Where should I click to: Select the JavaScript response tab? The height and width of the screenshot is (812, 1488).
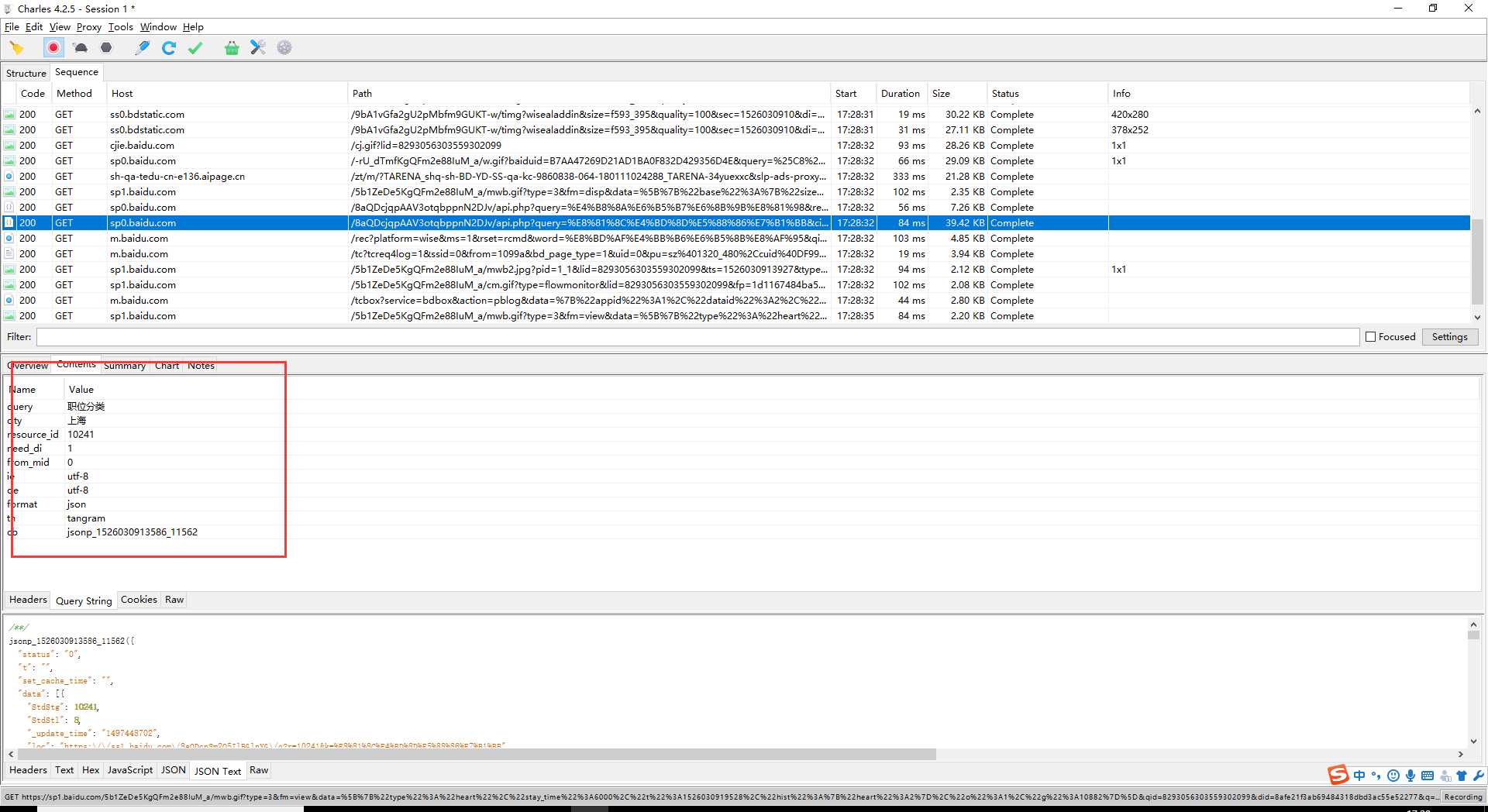tap(130, 770)
